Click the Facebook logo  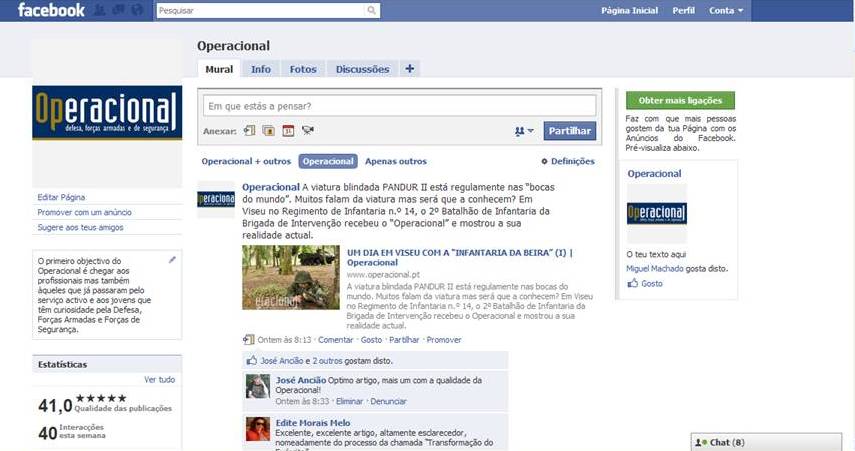(51, 10)
